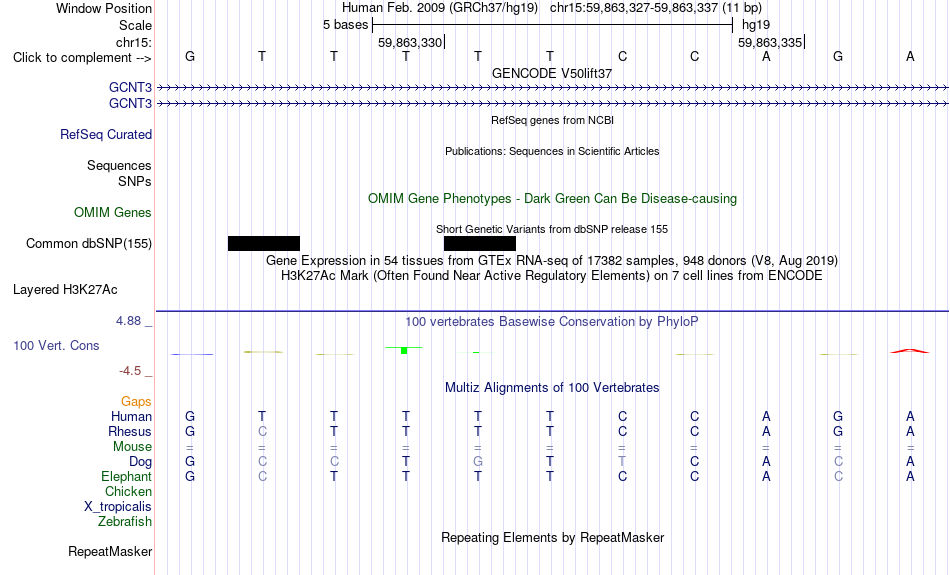Open the RepeatMasker track label
Viewport: 950px width, 575px height.
(x=110, y=551)
